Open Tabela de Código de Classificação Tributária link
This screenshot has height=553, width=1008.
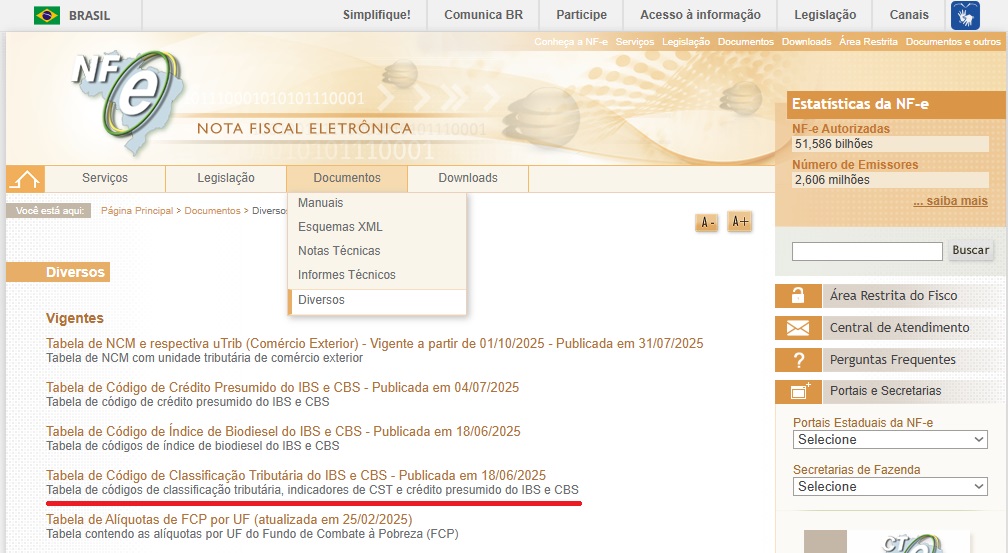coord(296,476)
